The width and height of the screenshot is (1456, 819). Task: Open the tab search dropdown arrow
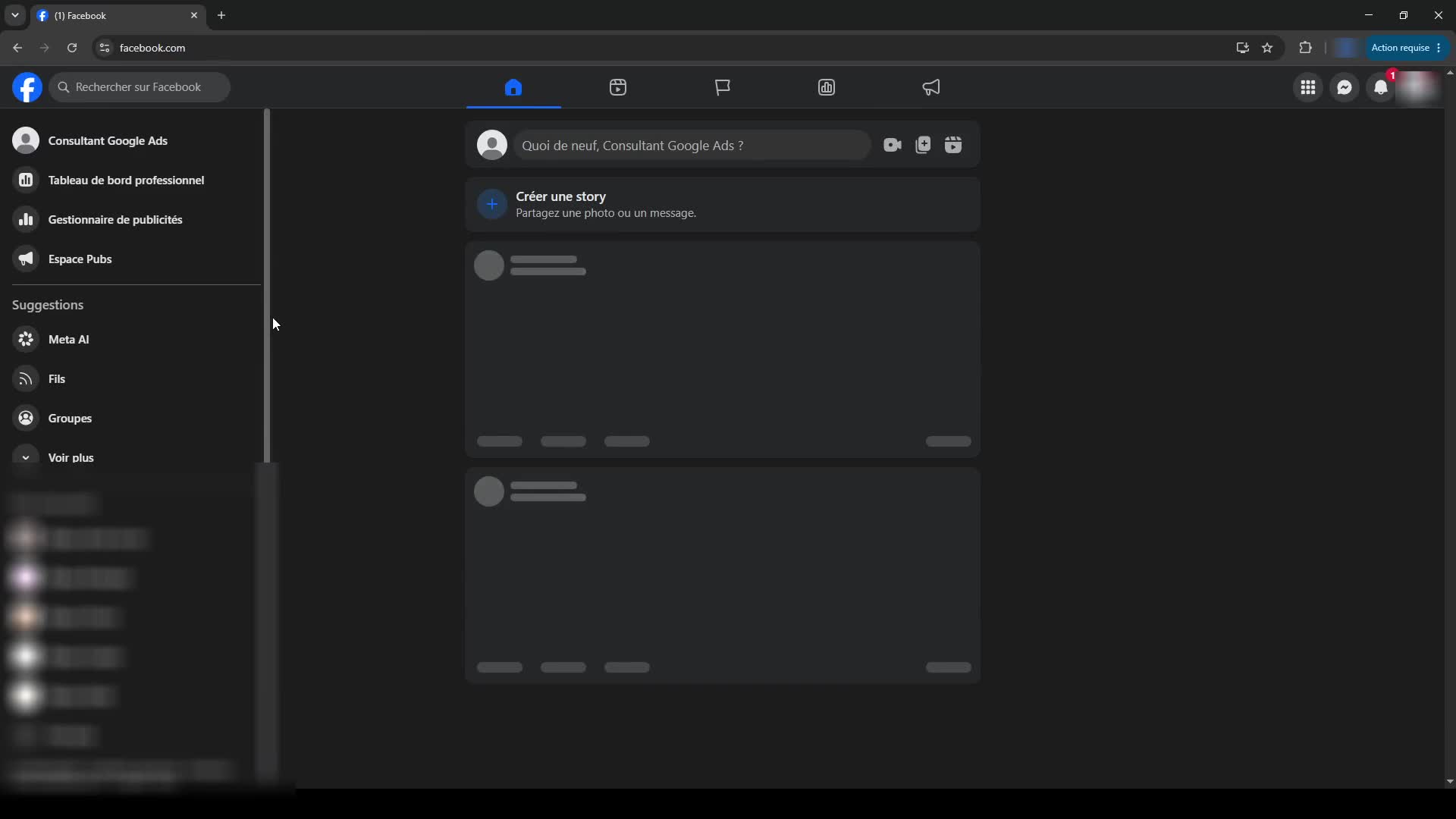[15, 15]
